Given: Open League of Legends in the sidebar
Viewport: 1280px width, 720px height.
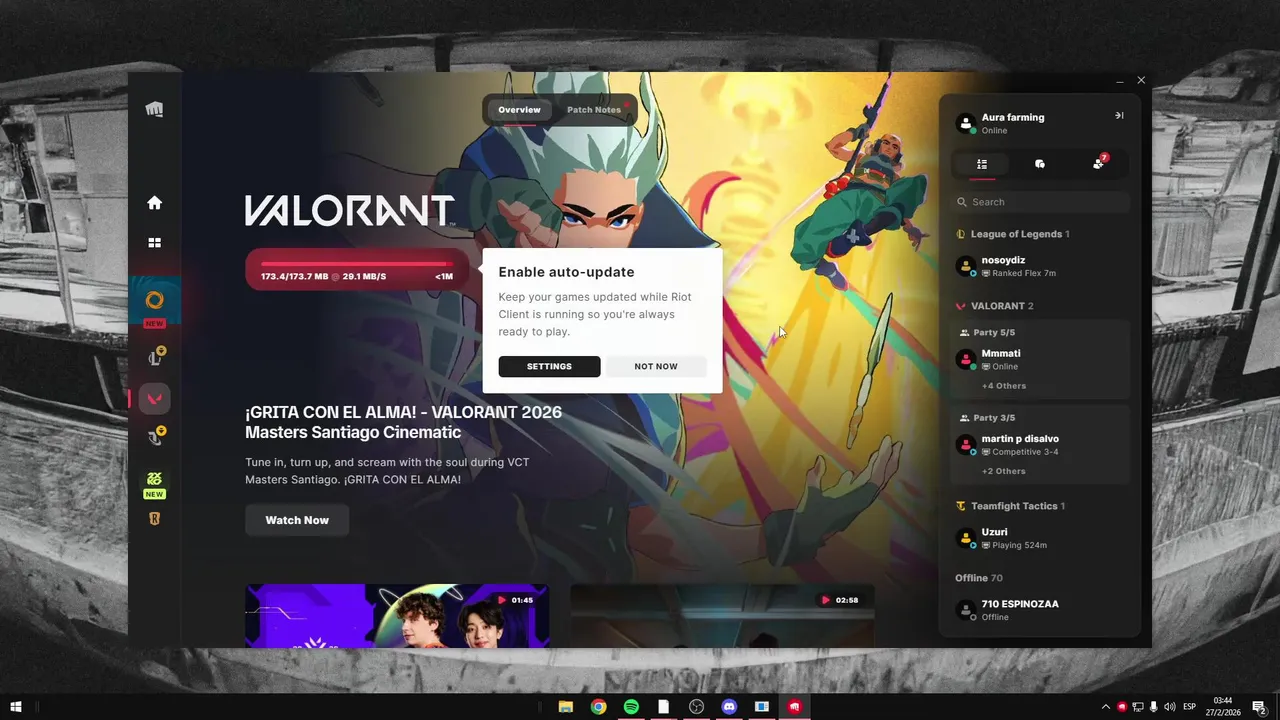Looking at the screenshot, I should point(155,357).
